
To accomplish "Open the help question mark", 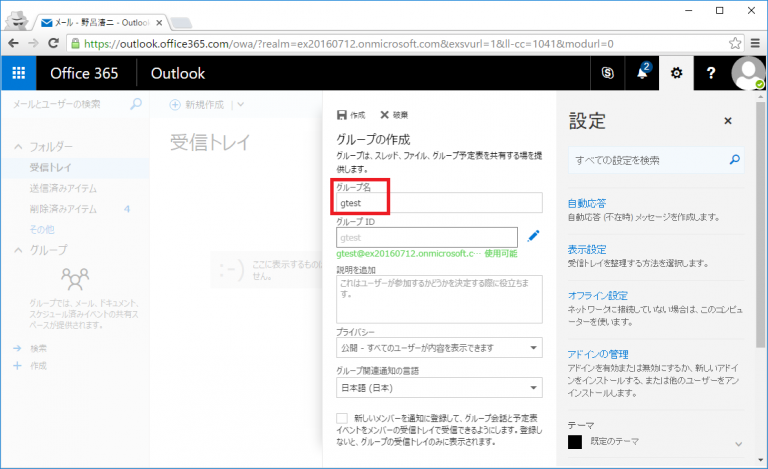I will point(711,73).
